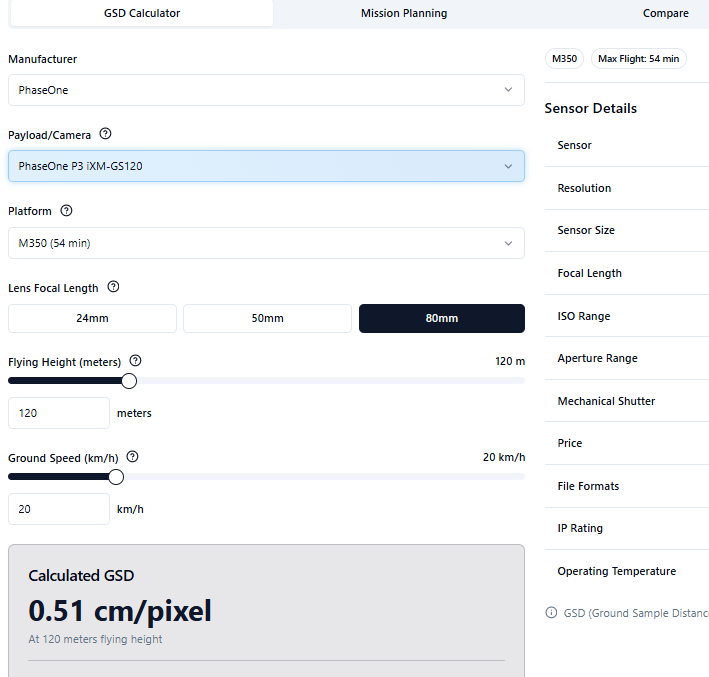Image resolution: width=709 pixels, height=677 pixels.
Task: Open the Payload/Camera dropdown showing P3 iXM-GS120
Action: (x=266, y=166)
